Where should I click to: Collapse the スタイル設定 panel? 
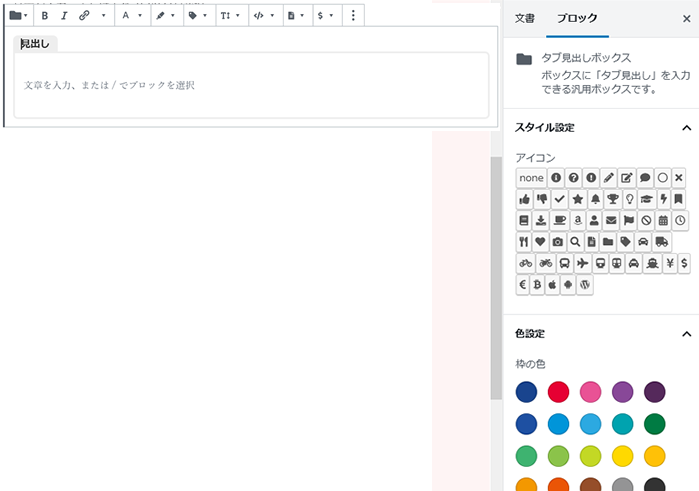tap(686, 128)
